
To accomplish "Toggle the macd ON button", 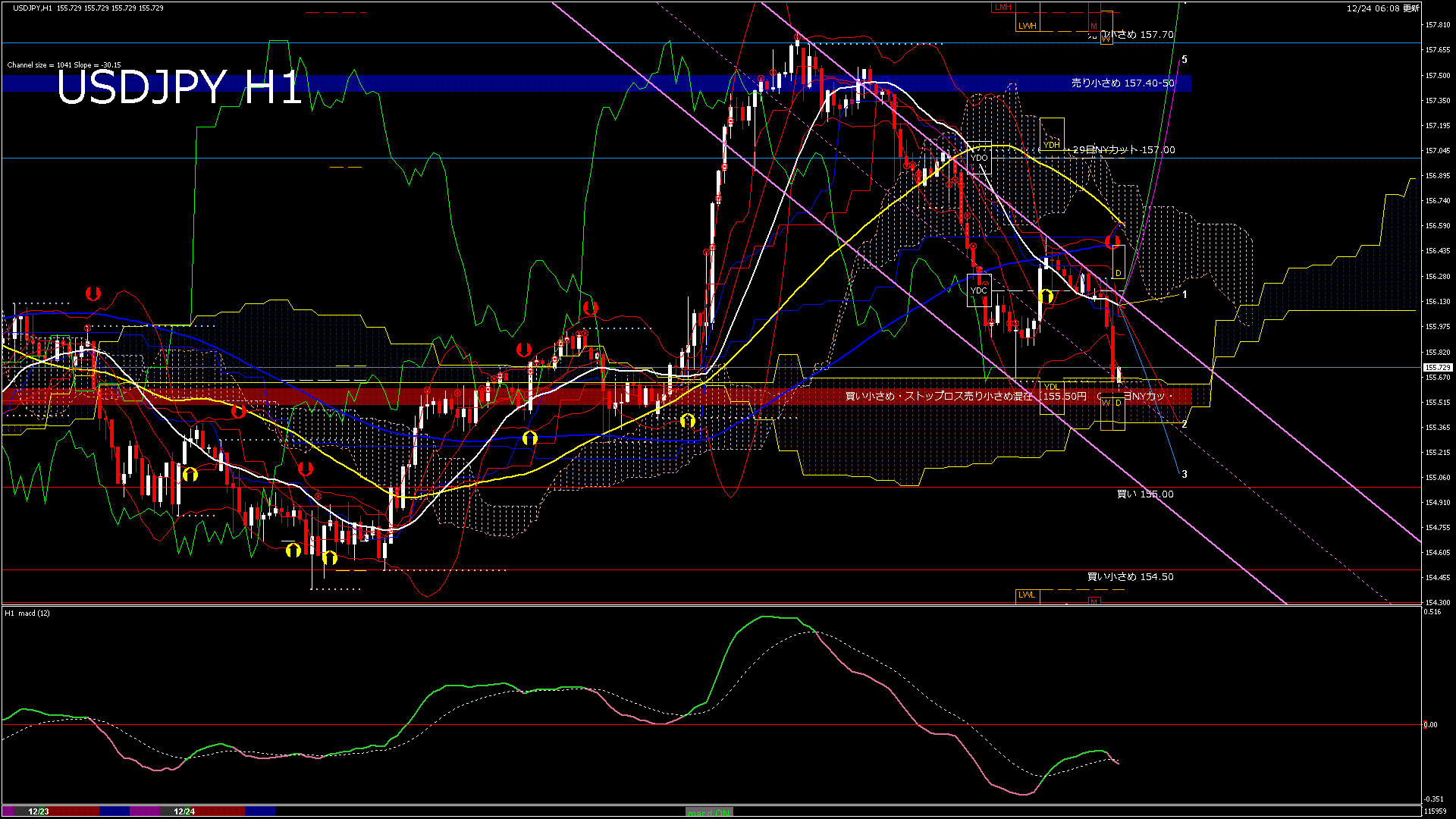I will click(x=709, y=812).
